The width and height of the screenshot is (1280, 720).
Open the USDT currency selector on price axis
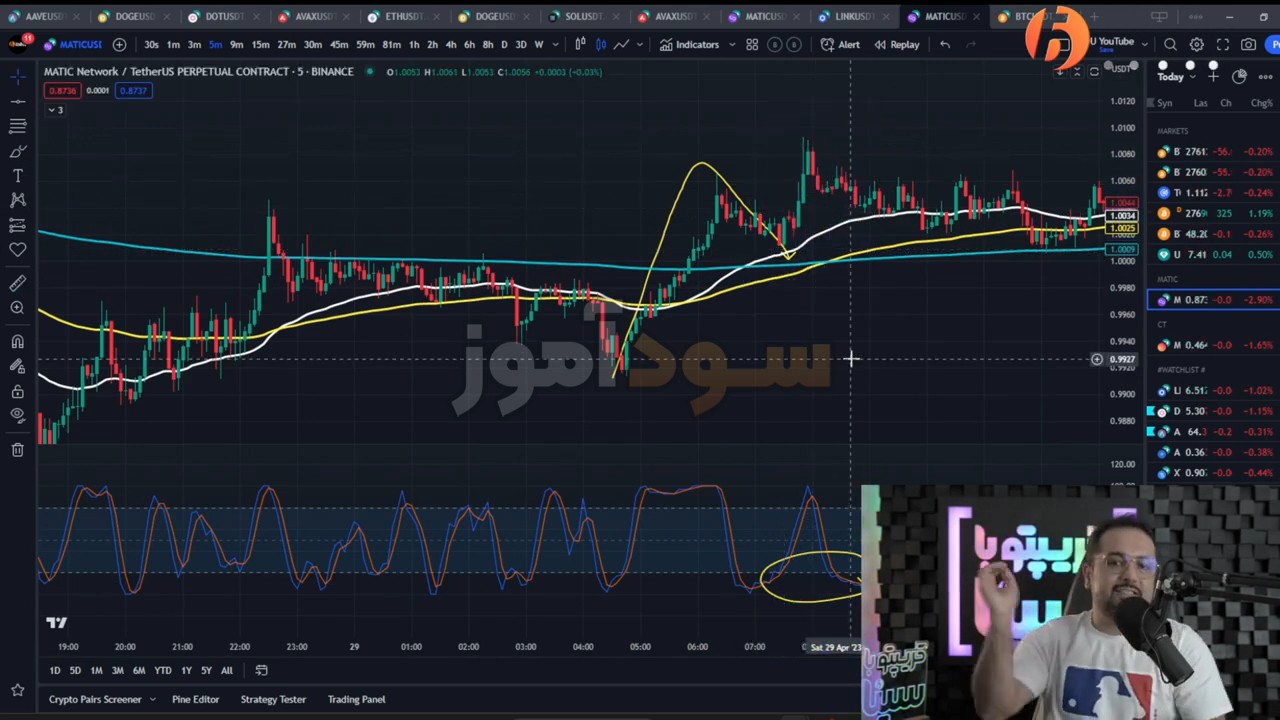(1122, 68)
